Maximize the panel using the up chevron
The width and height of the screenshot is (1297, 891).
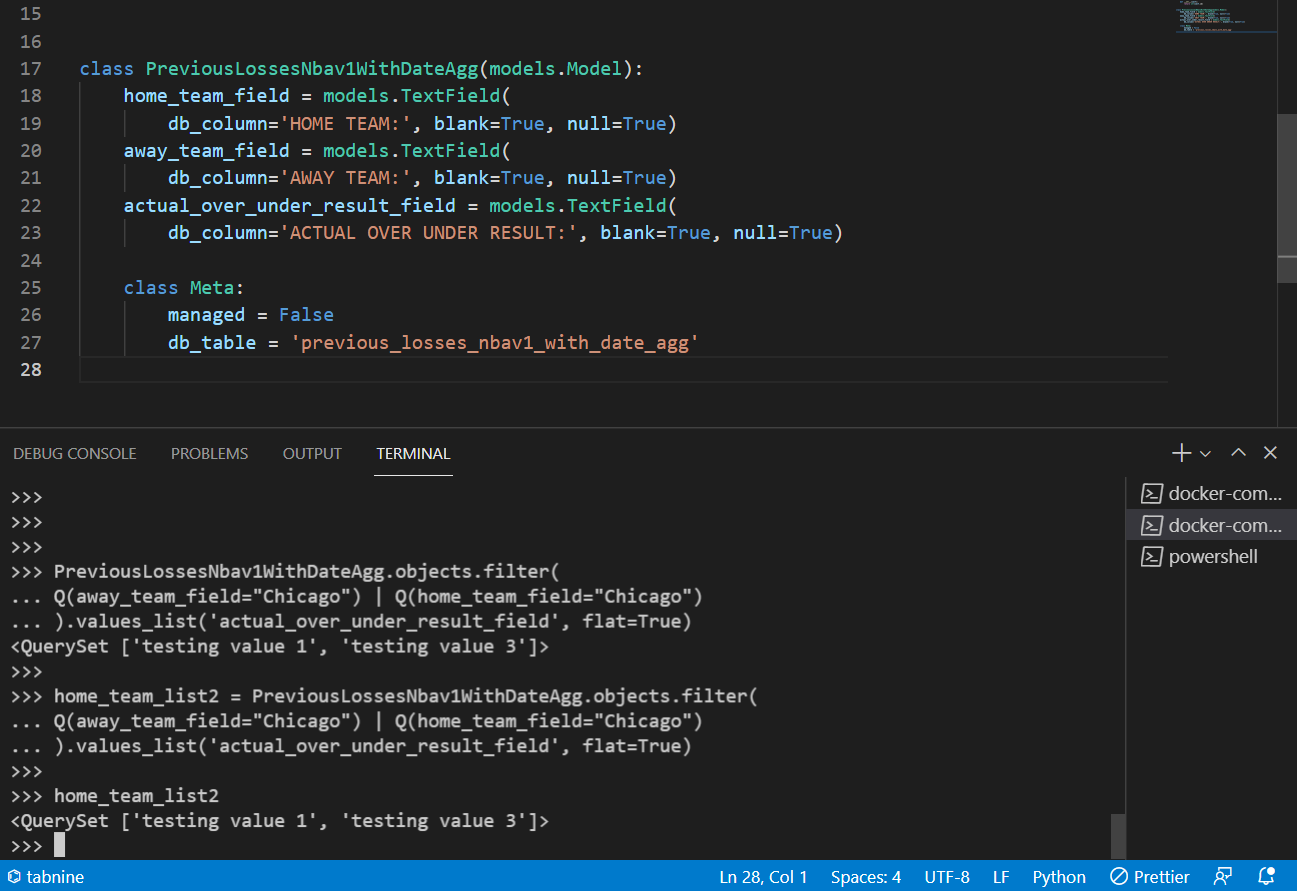click(1238, 453)
